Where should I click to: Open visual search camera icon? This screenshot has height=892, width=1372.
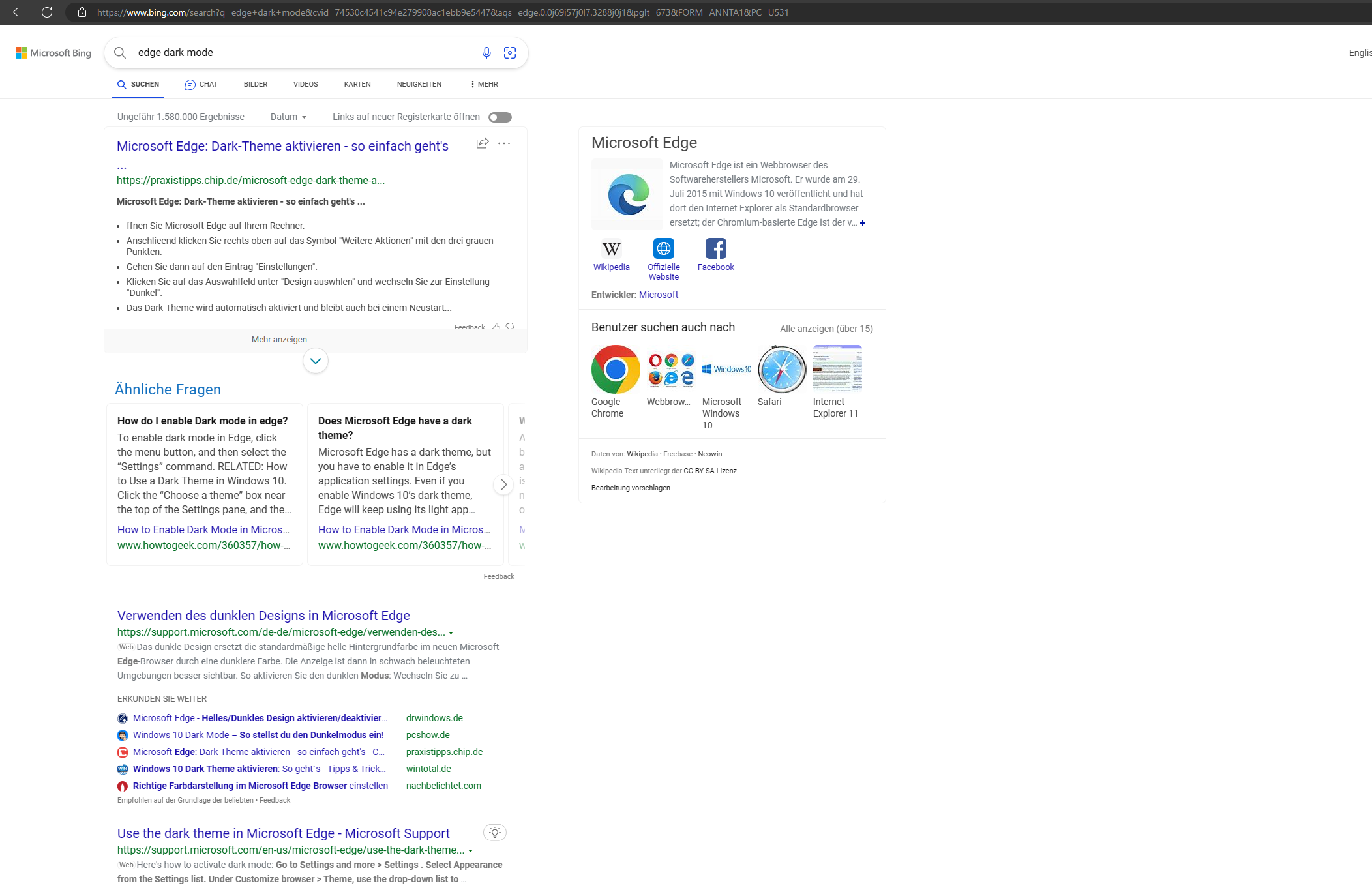coord(510,53)
